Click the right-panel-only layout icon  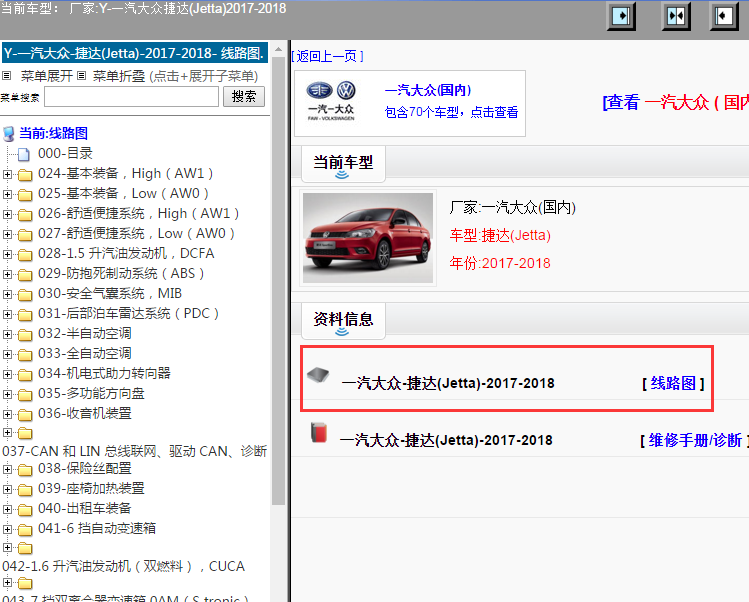pos(724,16)
